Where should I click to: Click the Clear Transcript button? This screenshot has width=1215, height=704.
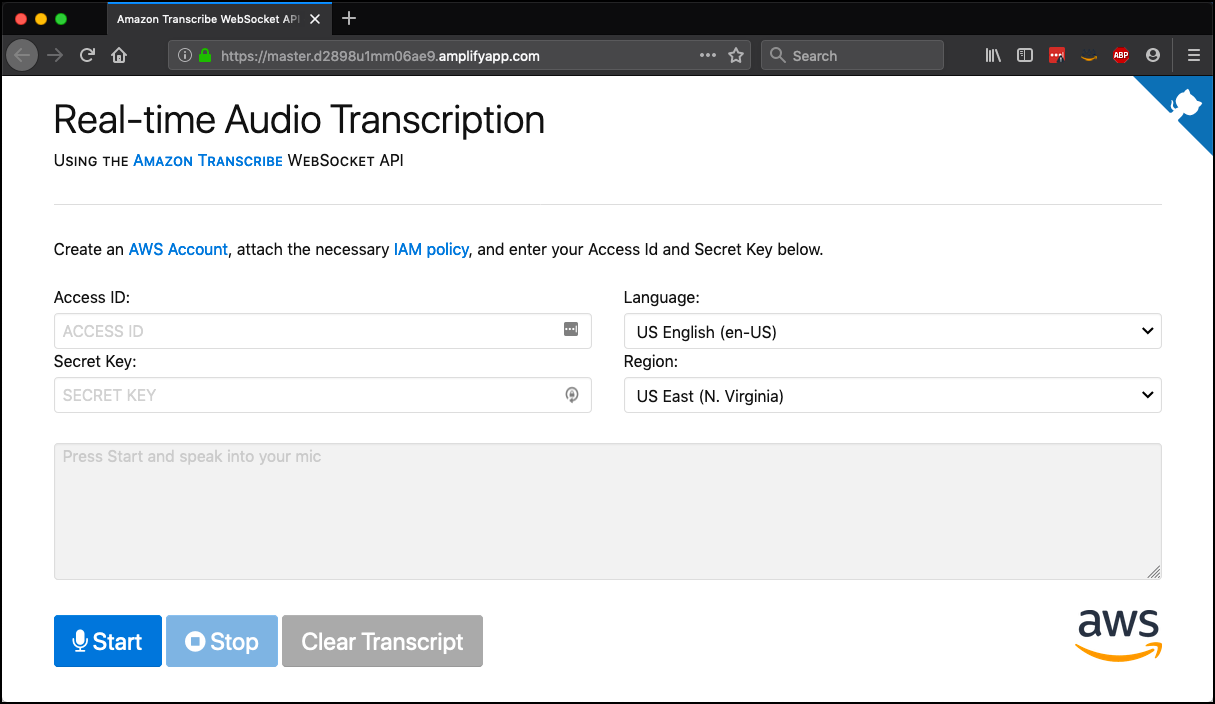(x=382, y=641)
